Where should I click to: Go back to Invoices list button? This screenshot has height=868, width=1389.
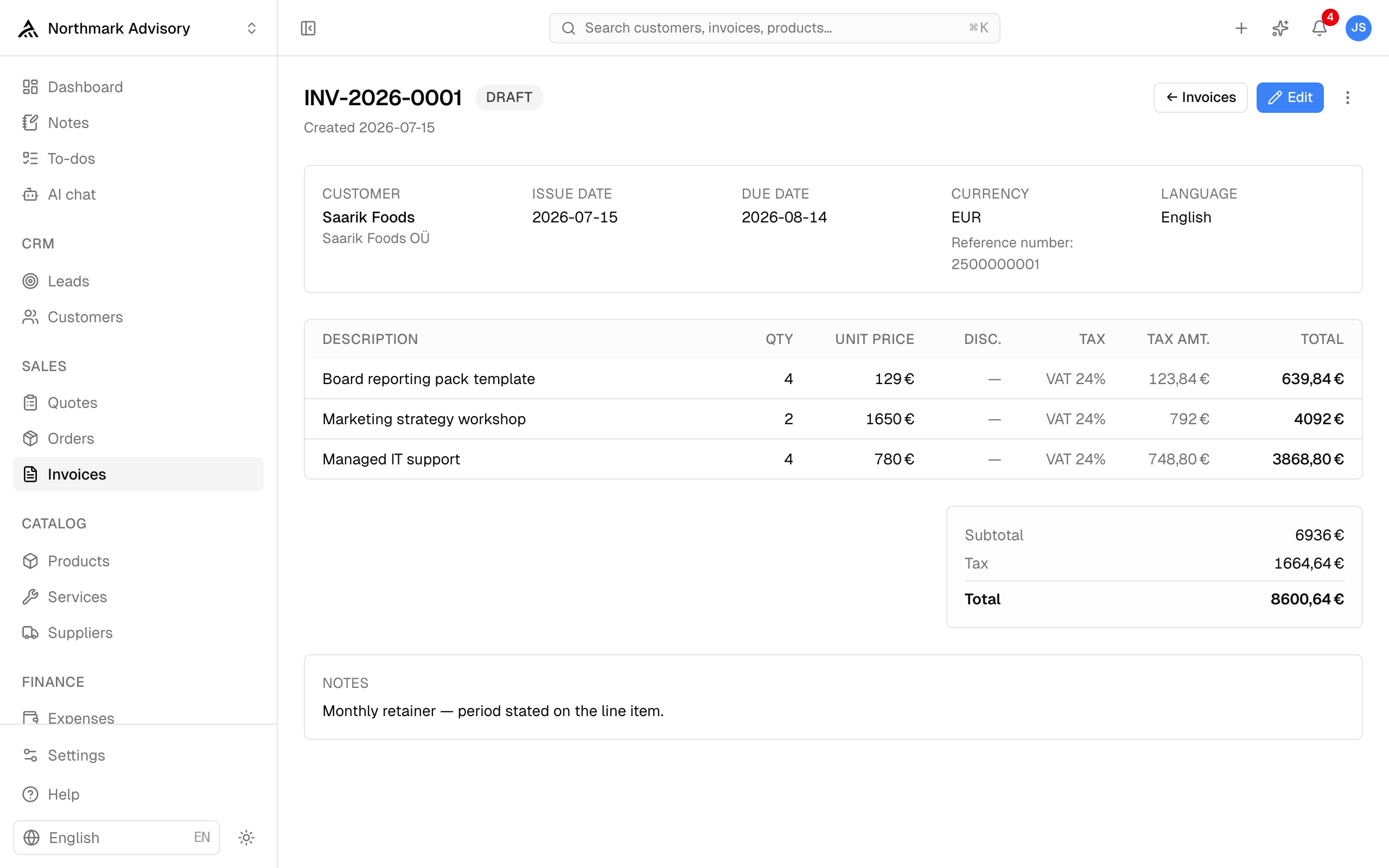[x=1200, y=98]
